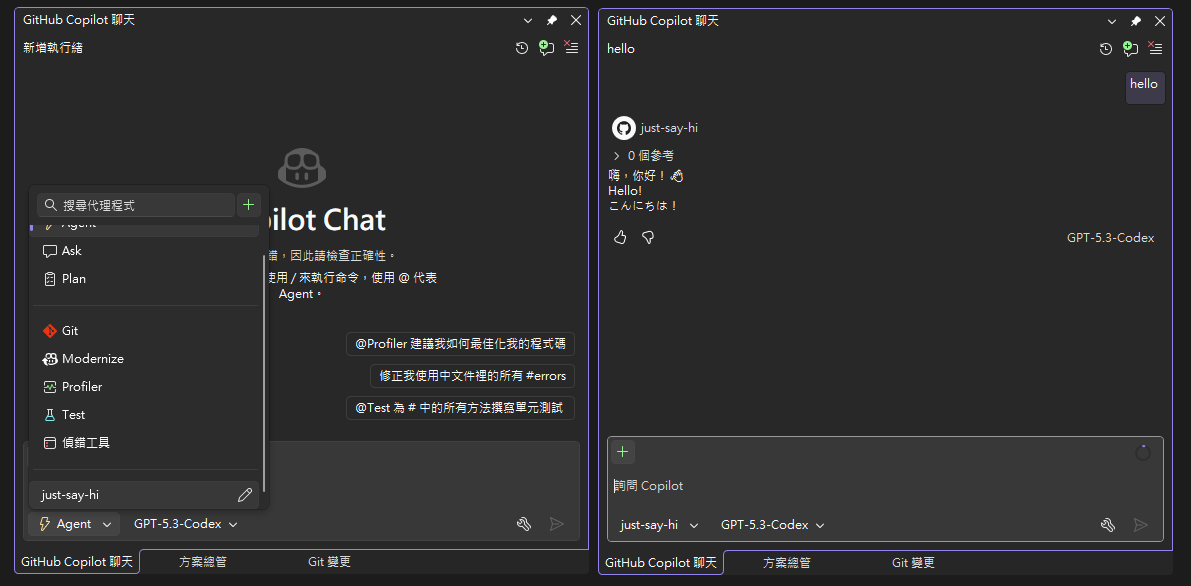This screenshot has height=586, width=1191.
Task: Open chat history in left Copilot panel
Action: [522, 48]
